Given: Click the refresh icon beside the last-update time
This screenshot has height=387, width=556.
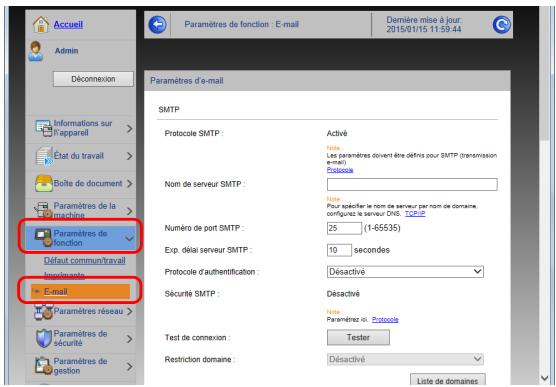Looking at the screenshot, I should point(501,25).
